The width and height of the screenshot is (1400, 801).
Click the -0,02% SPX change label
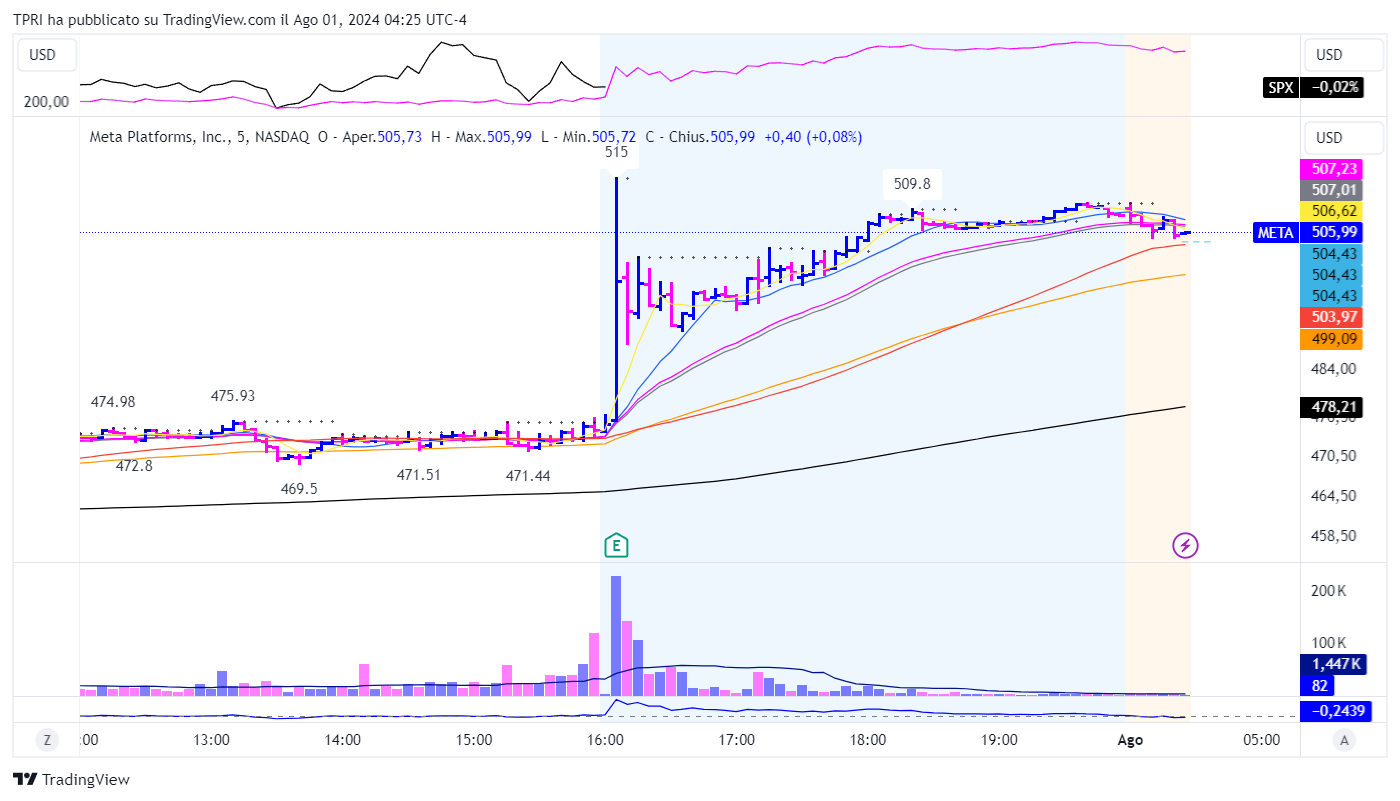click(x=1331, y=87)
